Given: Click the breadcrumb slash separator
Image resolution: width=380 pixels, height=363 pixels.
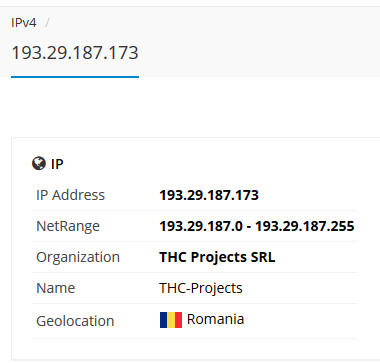Looking at the screenshot, I should pos(47,23).
